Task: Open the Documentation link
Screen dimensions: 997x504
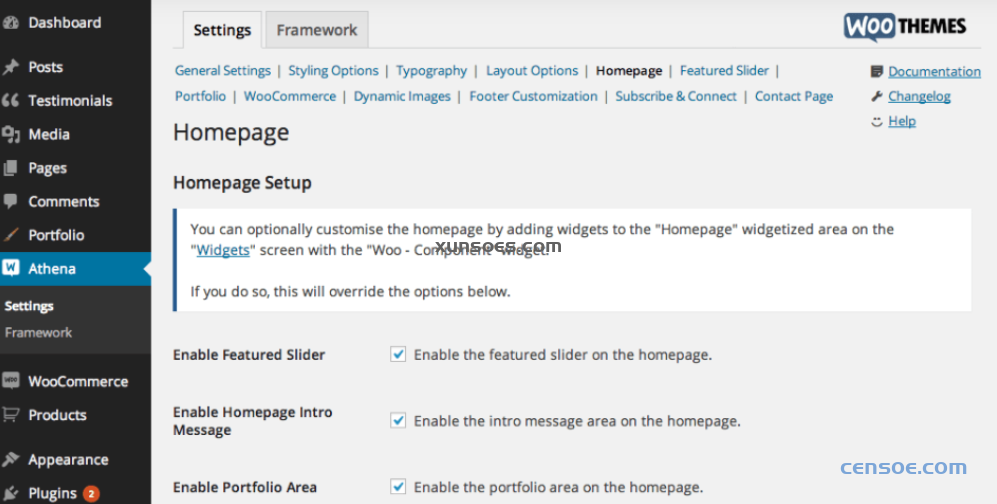Action: pos(934,72)
